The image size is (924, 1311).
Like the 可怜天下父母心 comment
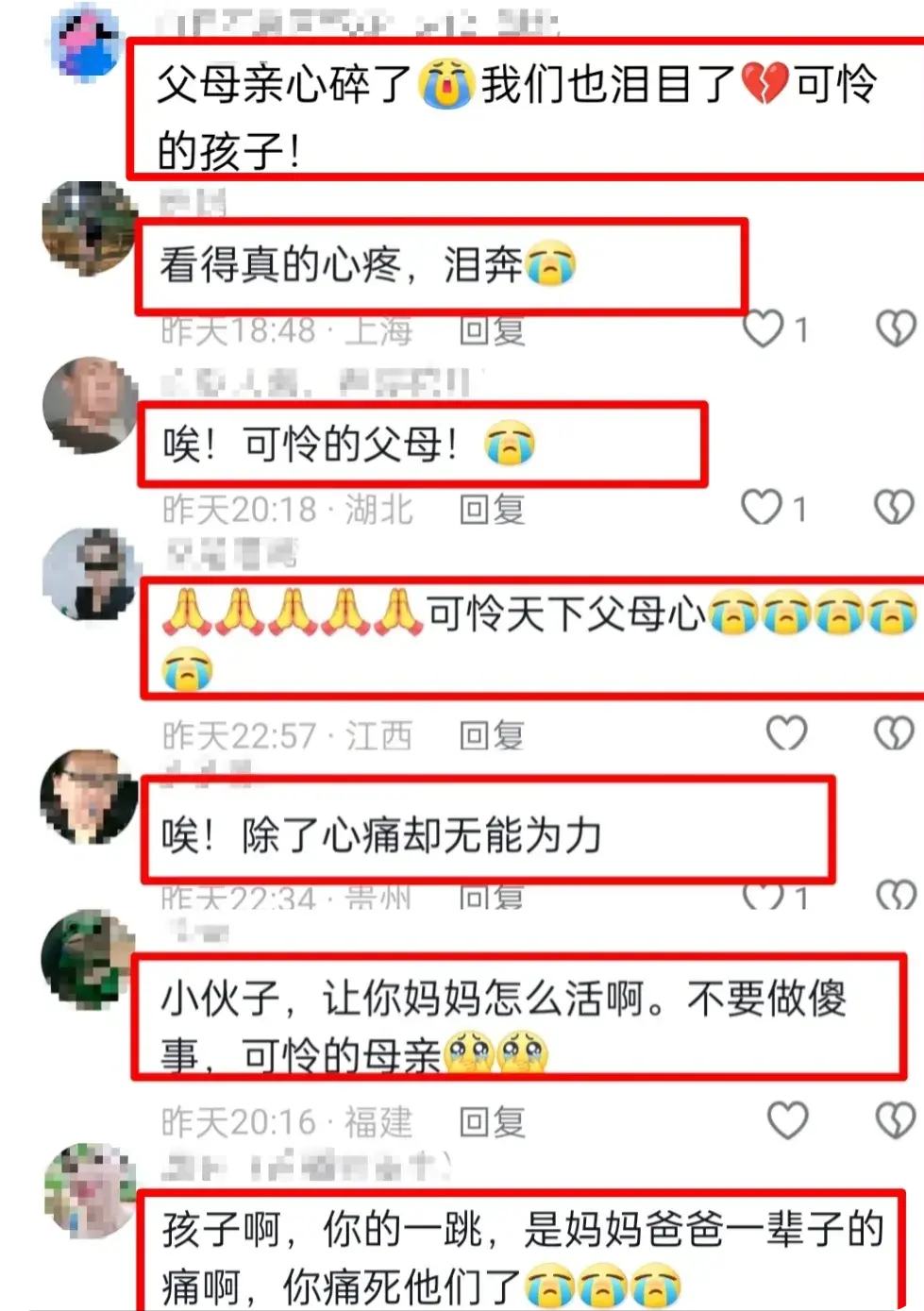click(786, 733)
